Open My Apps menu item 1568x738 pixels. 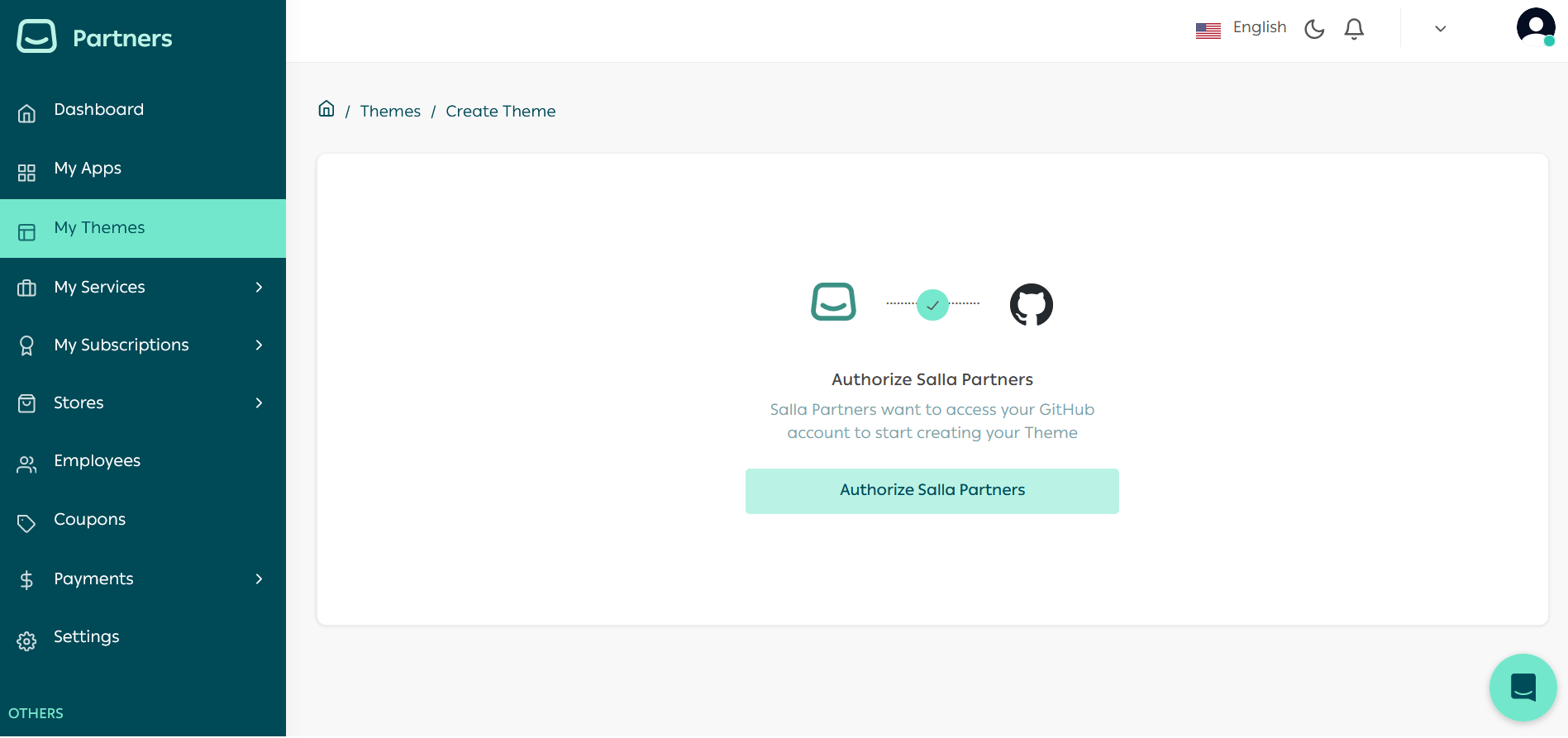point(143,169)
